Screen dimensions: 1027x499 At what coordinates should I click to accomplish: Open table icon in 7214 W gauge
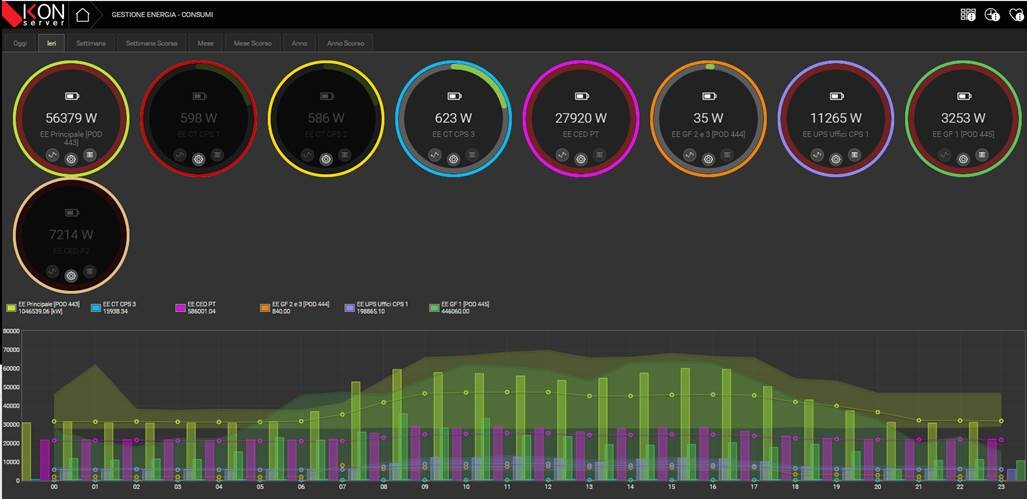click(90, 271)
